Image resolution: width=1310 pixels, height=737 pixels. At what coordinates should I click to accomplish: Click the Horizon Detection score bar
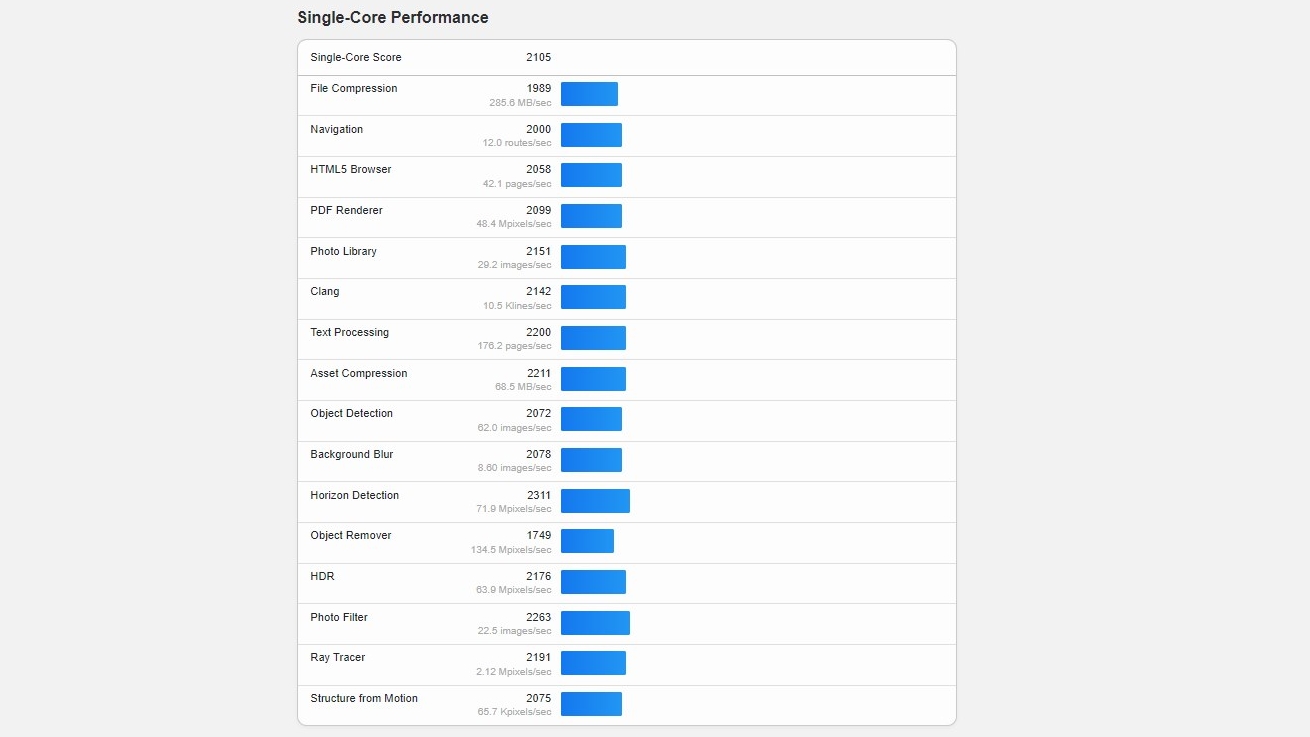(595, 501)
